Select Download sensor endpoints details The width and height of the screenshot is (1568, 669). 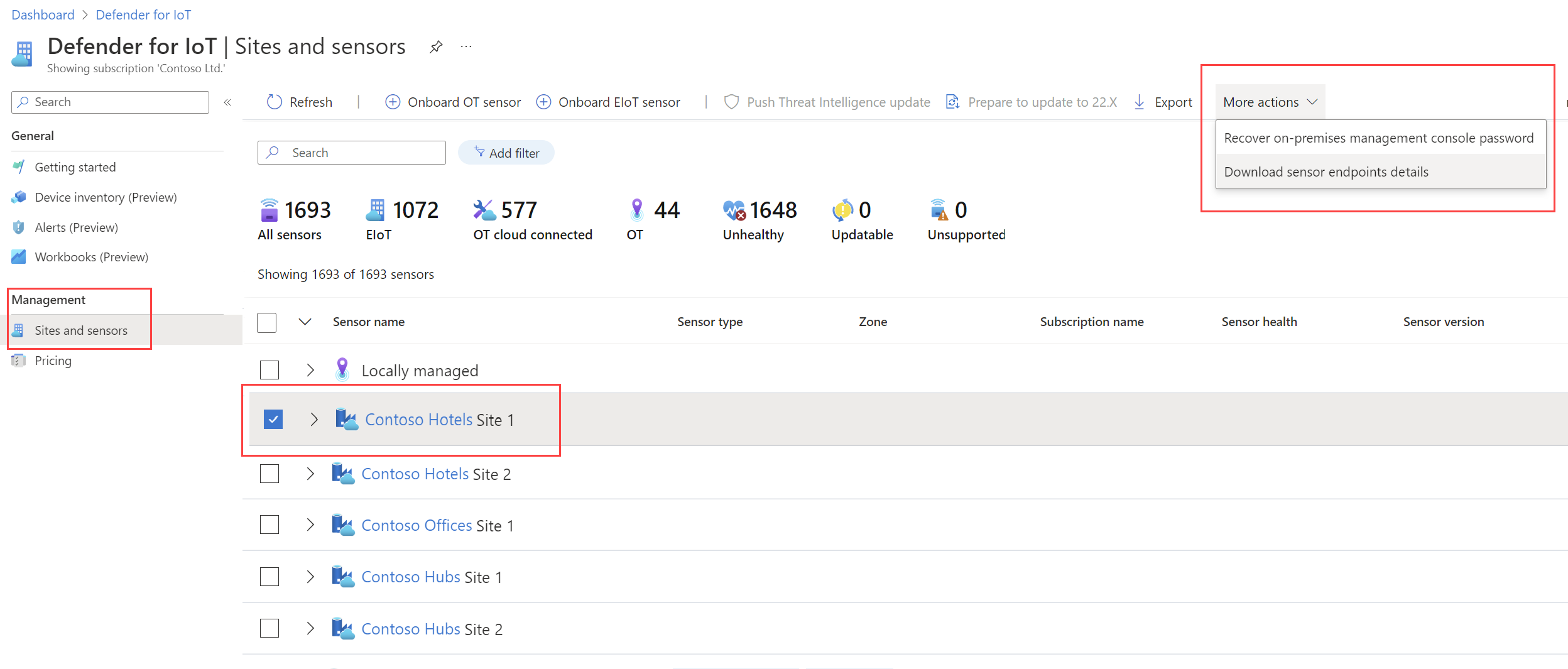coord(1326,172)
